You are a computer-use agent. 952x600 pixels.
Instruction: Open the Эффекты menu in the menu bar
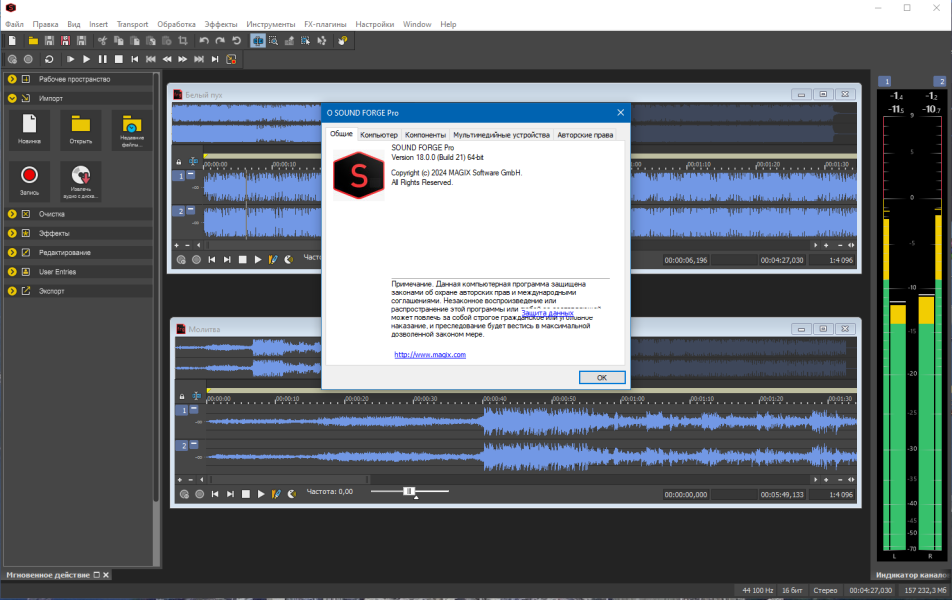tap(221, 24)
